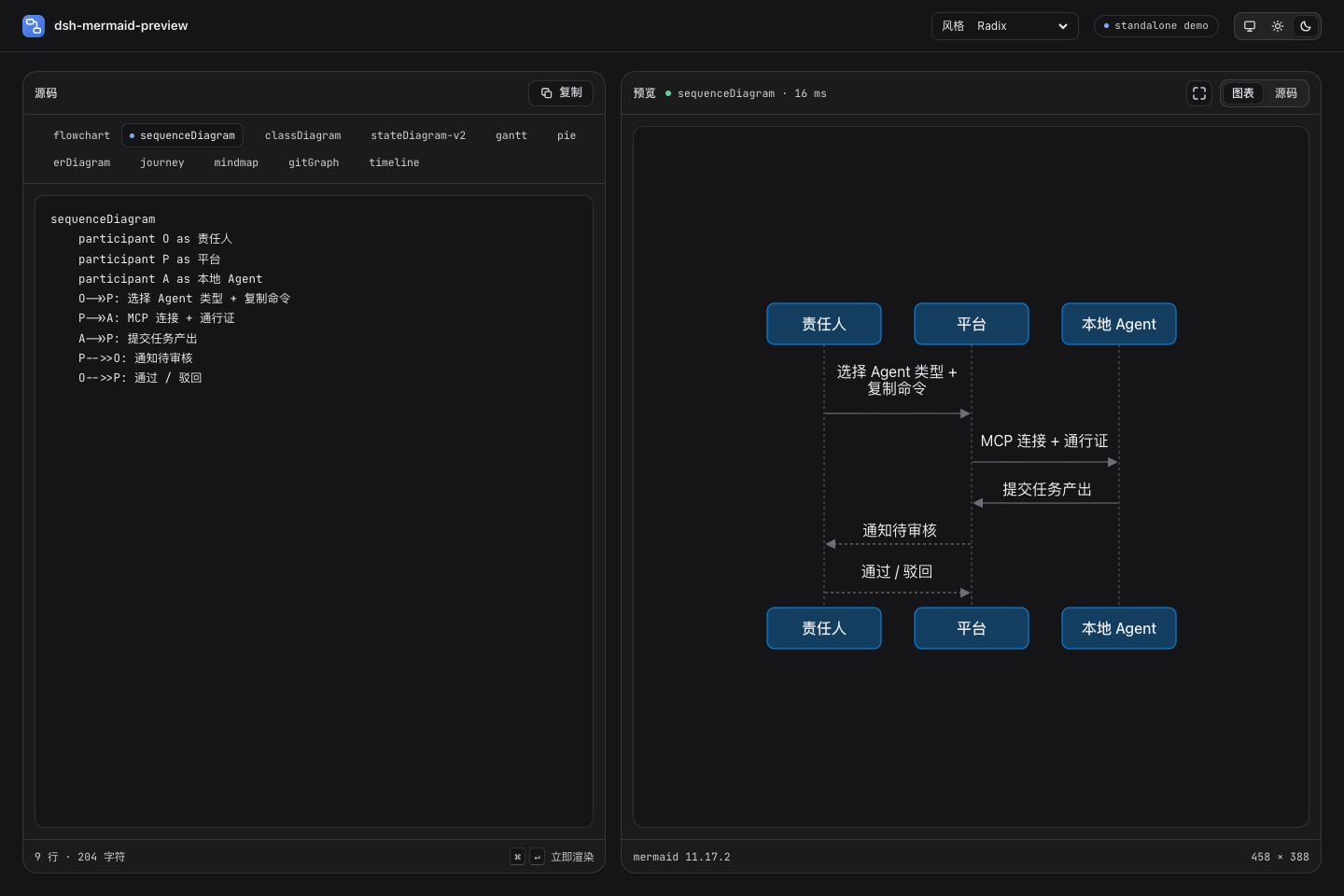Select the pie example tab
The width and height of the screenshot is (1344, 896).
tap(567, 135)
